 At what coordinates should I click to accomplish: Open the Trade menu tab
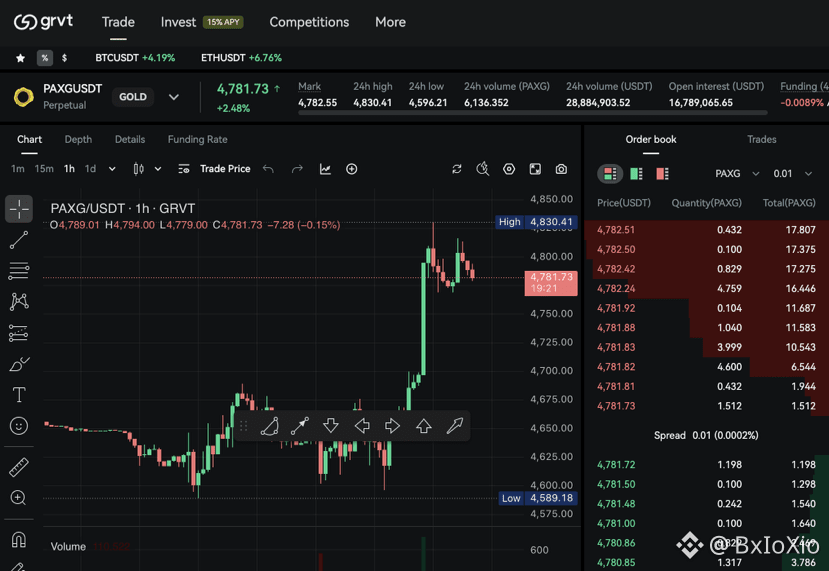coord(118,22)
